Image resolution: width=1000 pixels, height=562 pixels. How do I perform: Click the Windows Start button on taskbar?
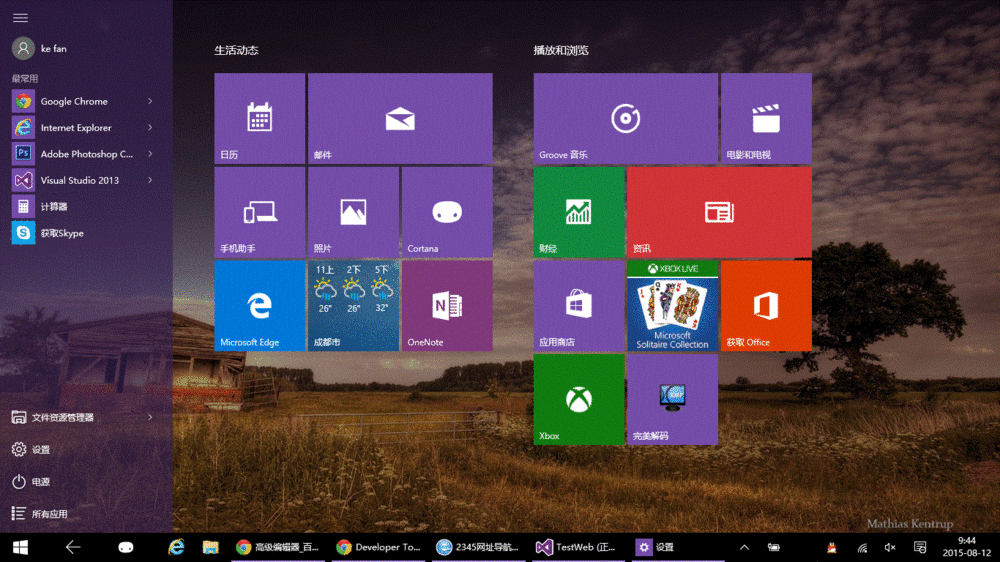pos(20,547)
